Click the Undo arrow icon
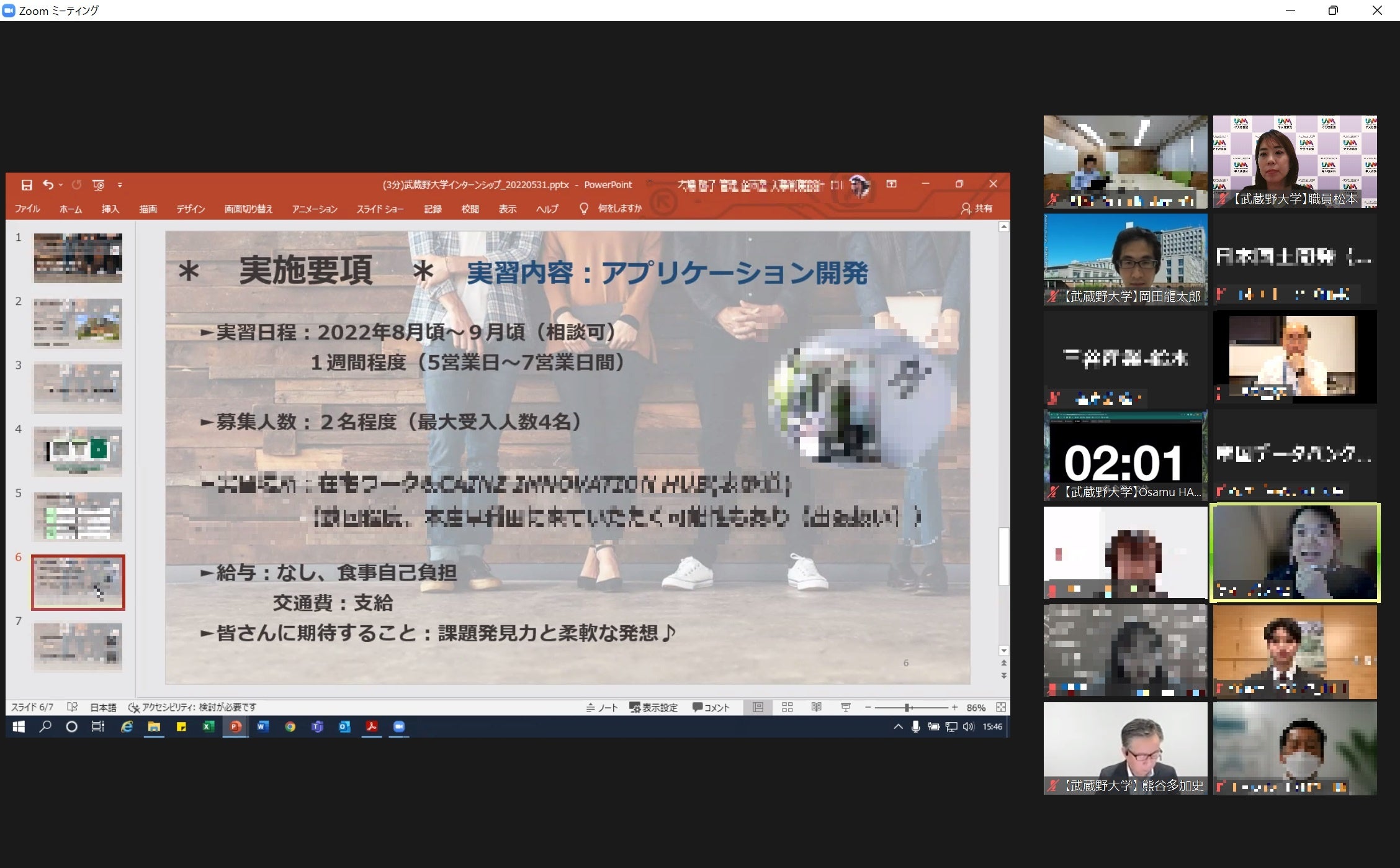This screenshot has height=868, width=1400. tap(48, 184)
